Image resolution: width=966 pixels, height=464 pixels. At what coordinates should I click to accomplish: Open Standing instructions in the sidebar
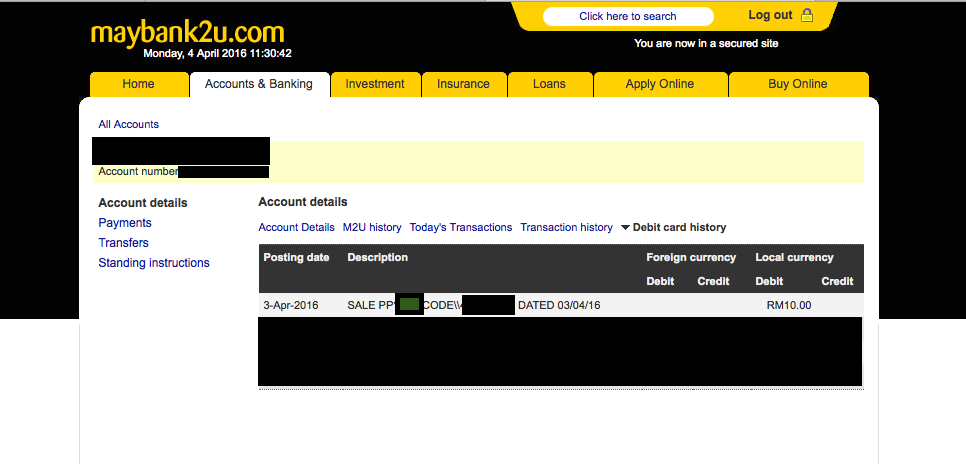pos(154,263)
